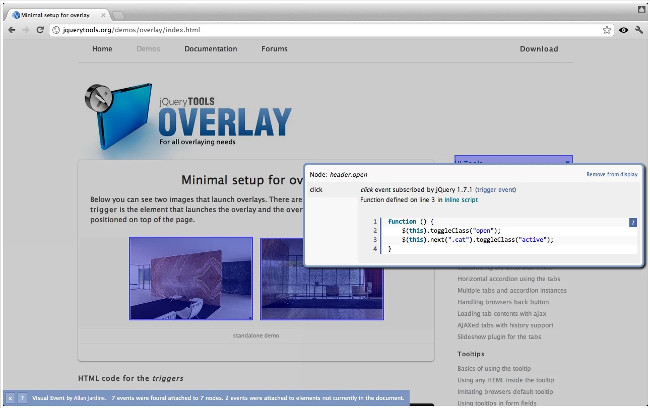The image size is (650, 408).
Task: Open Handling browsers back button link
Action: [503, 302]
